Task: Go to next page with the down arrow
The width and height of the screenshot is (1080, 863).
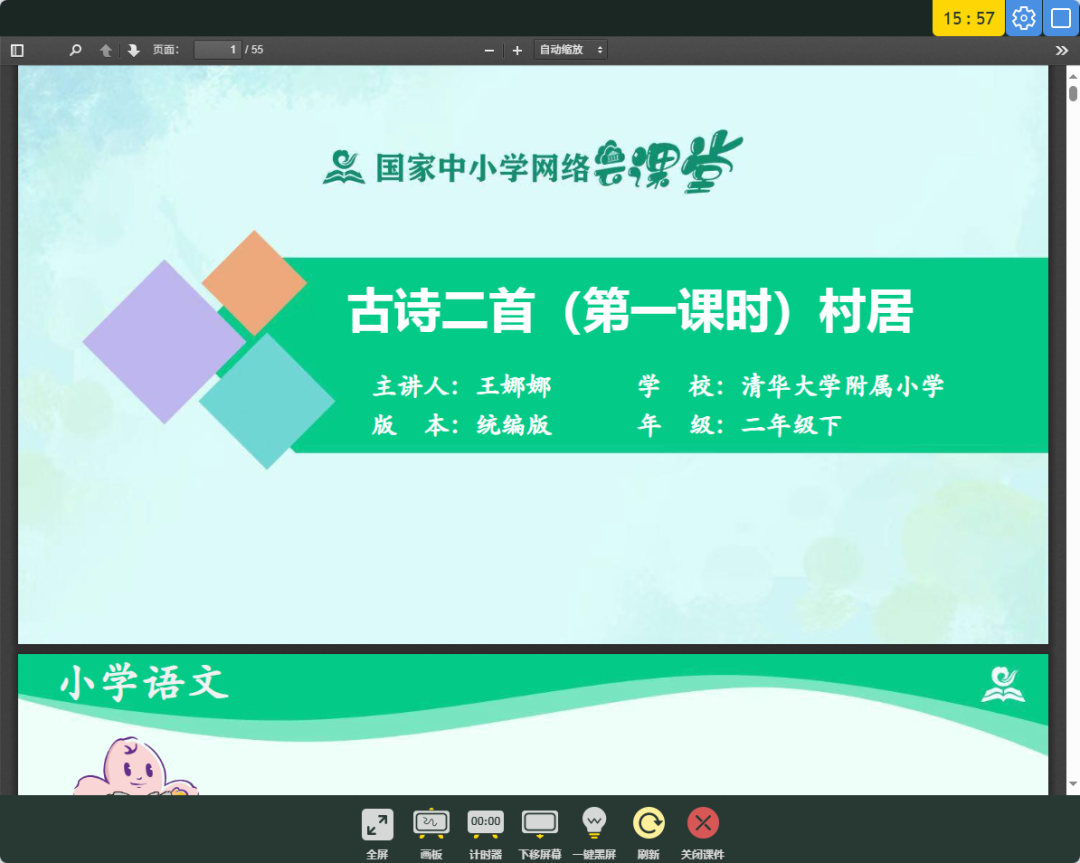Action: (x=133, y=49)
